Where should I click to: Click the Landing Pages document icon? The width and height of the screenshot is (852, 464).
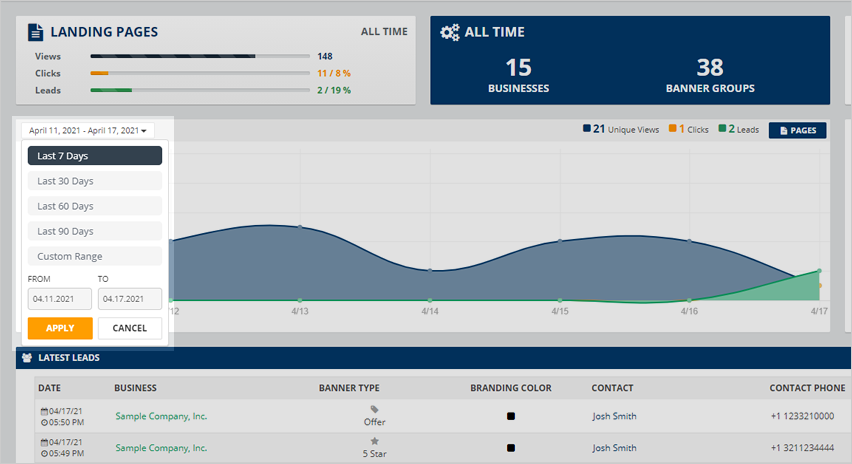point(36,32)
